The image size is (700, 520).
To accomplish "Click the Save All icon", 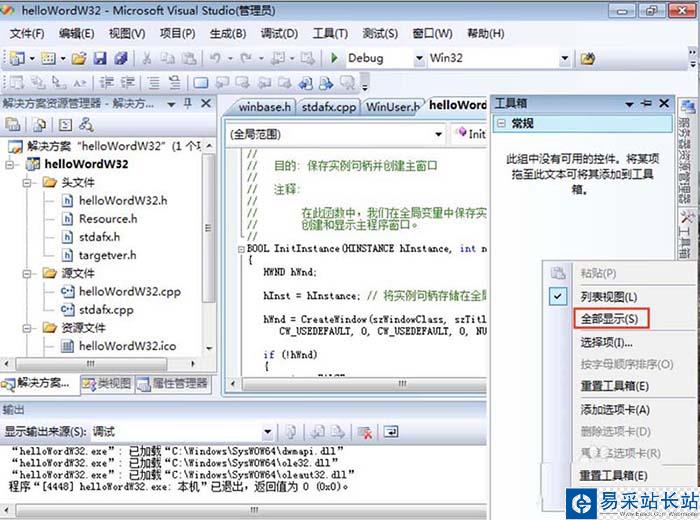I will pos(121,58).
